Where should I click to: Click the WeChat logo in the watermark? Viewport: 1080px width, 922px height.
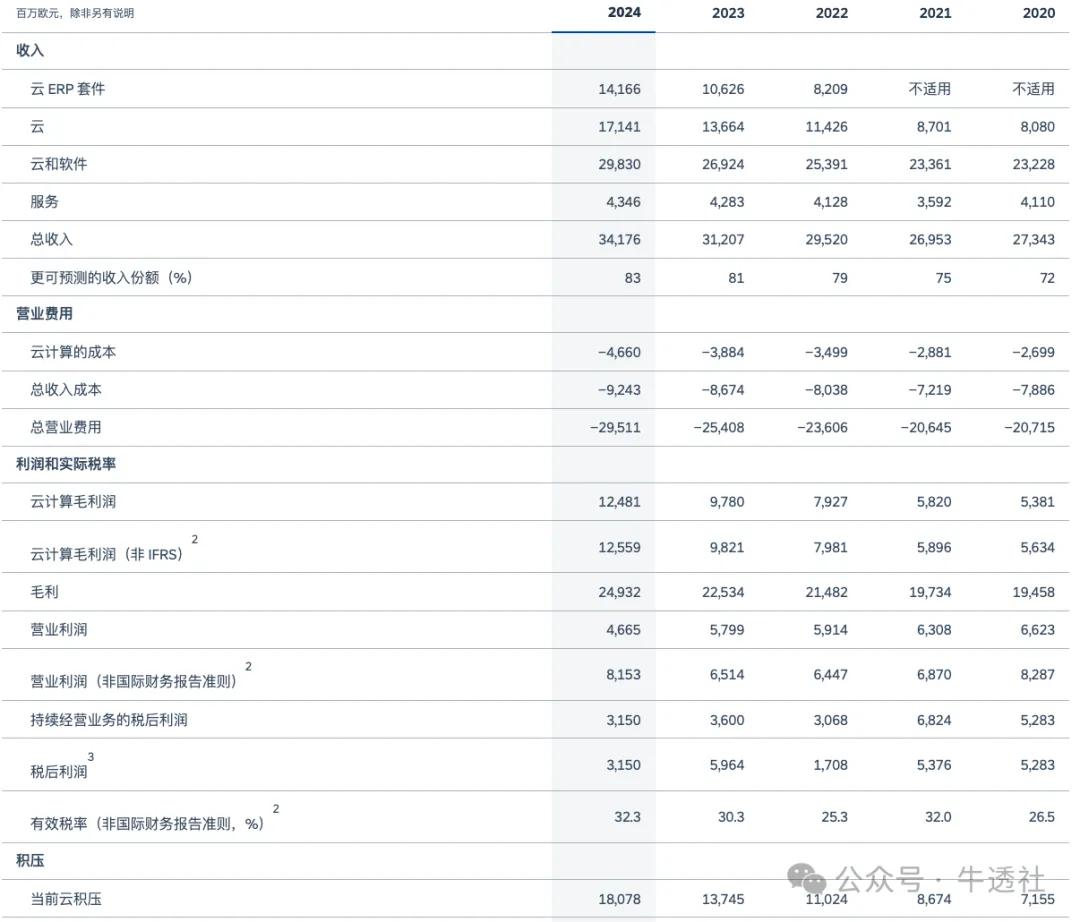[x=806, y=878]
